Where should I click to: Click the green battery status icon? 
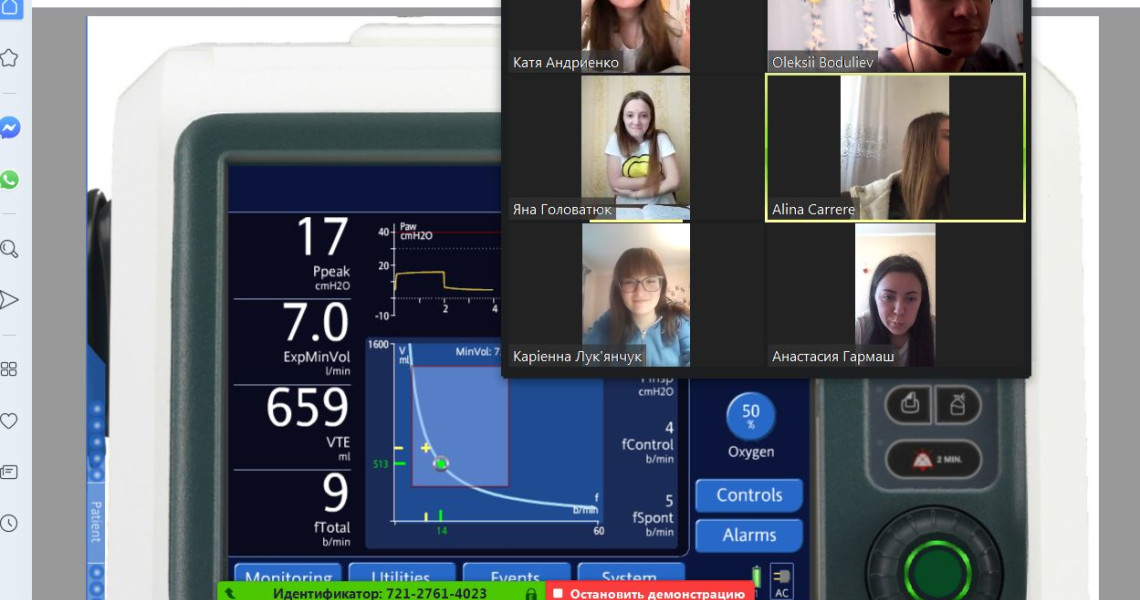[756, 578]
